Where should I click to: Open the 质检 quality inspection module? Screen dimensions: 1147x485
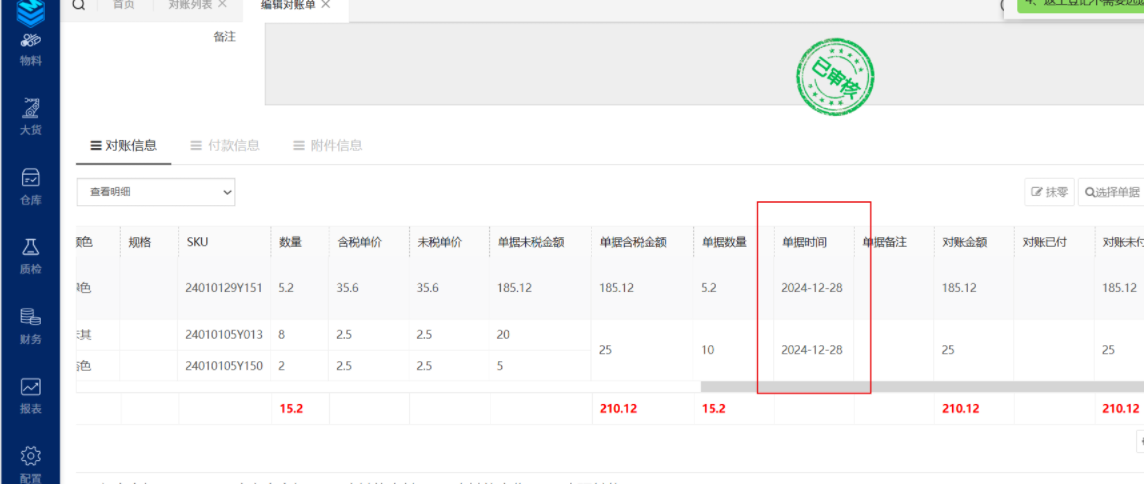pos(30,255)
